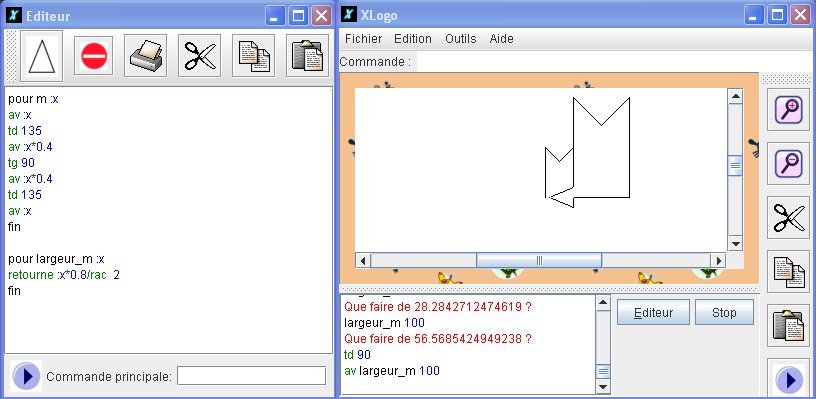The width and height of the screenshot is (816, 399).
Task: Click the history panel down scroll arrow
Action: [603, 387]
